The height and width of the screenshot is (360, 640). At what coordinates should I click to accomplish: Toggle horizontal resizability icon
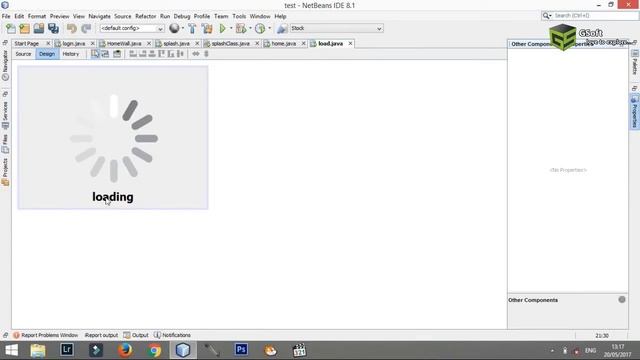[196, 54]
